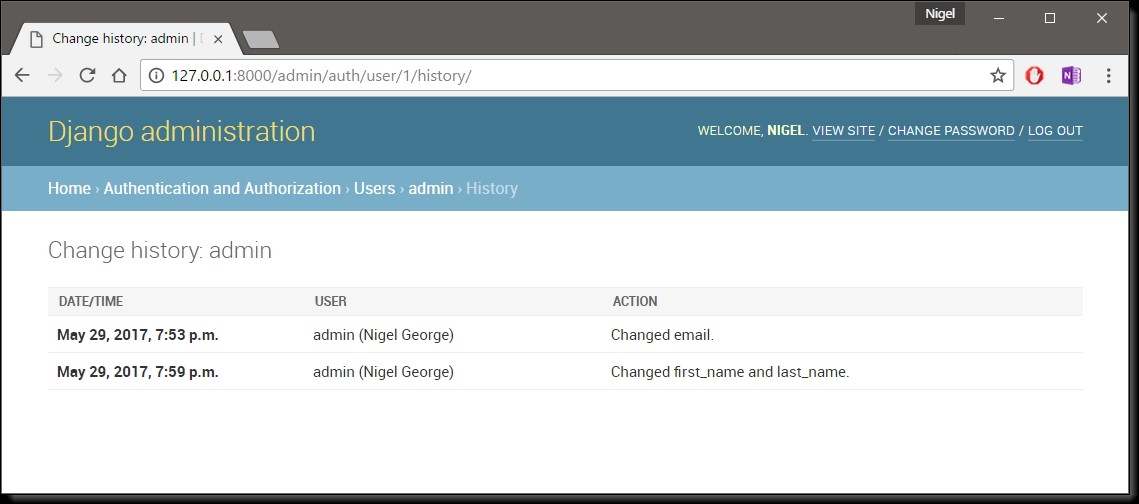1139x504 pixels.
Task: Open the browser home page icon
Action: coord(119,76)
